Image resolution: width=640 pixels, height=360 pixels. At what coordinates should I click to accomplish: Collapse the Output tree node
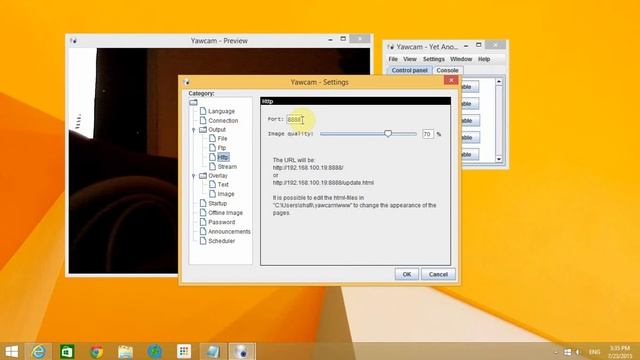pyautogui.click(x=193, y=130)
